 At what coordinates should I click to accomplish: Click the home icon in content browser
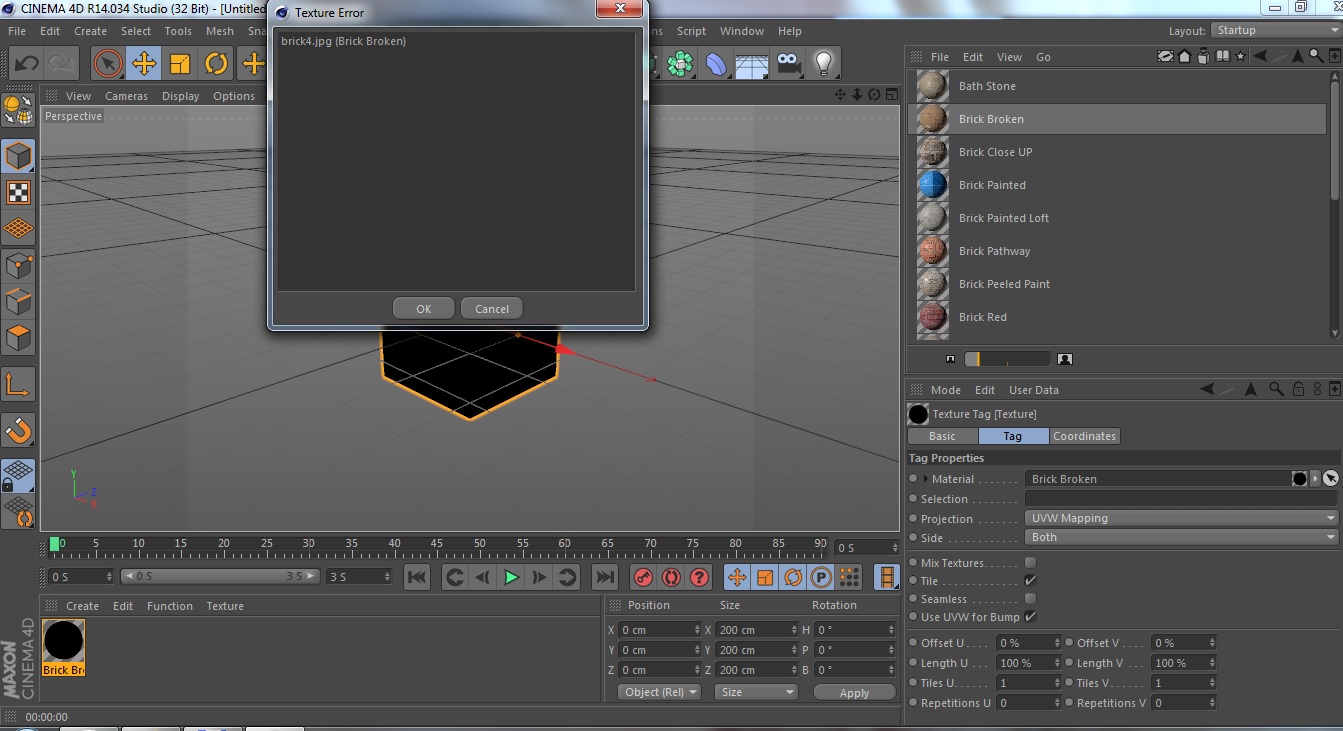coord(1185,56)
